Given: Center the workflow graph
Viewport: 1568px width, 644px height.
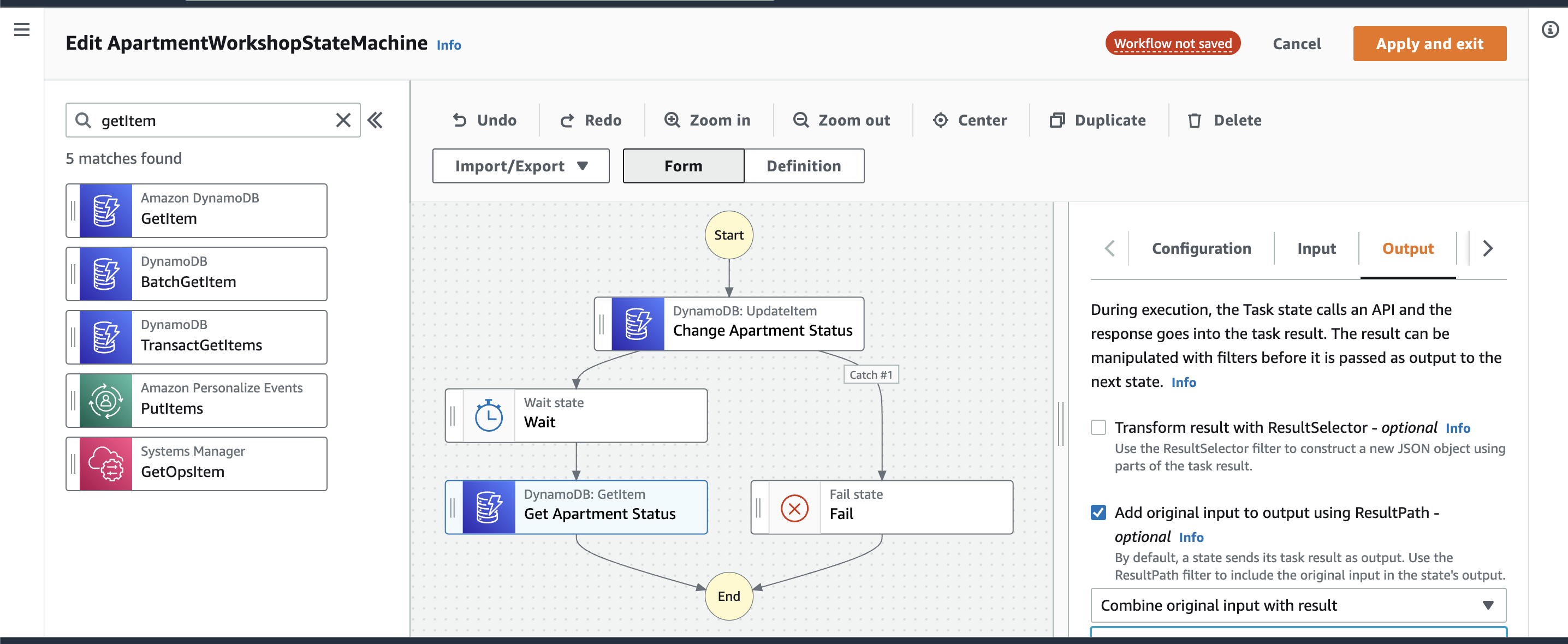Looking at the screenshot, I should click(970, 120).
